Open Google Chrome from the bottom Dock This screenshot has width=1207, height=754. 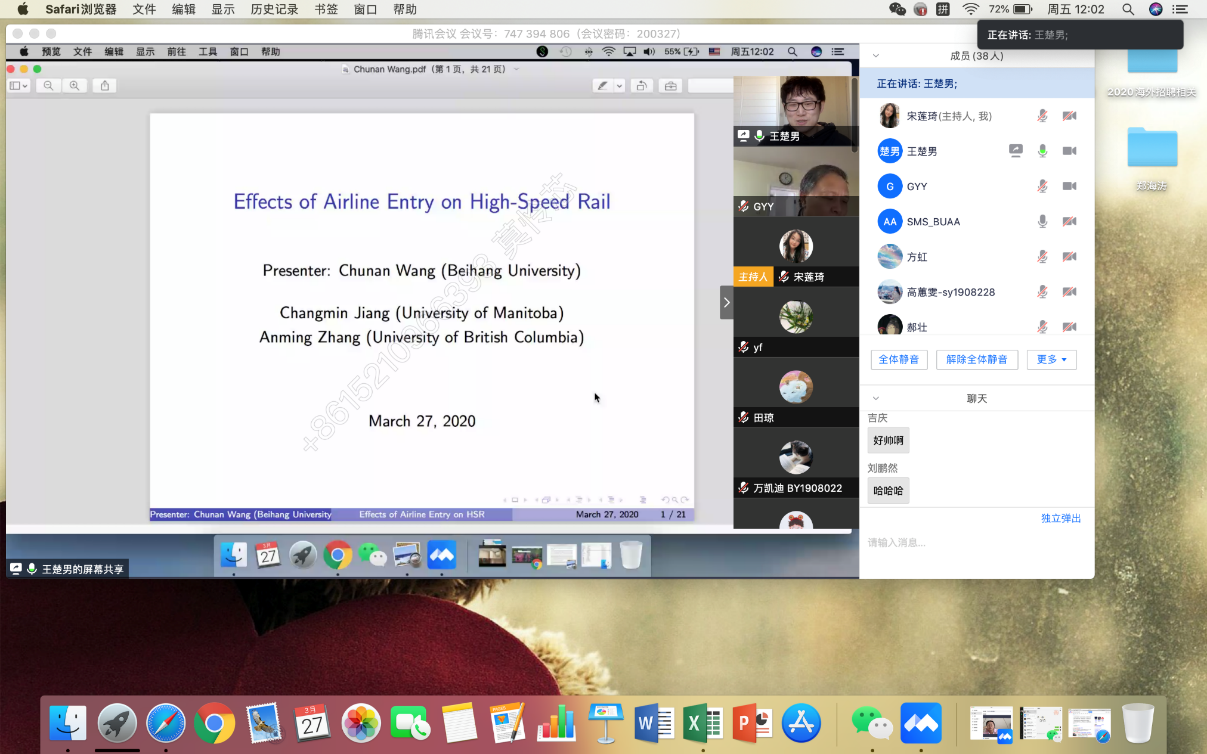pos(214,722)
